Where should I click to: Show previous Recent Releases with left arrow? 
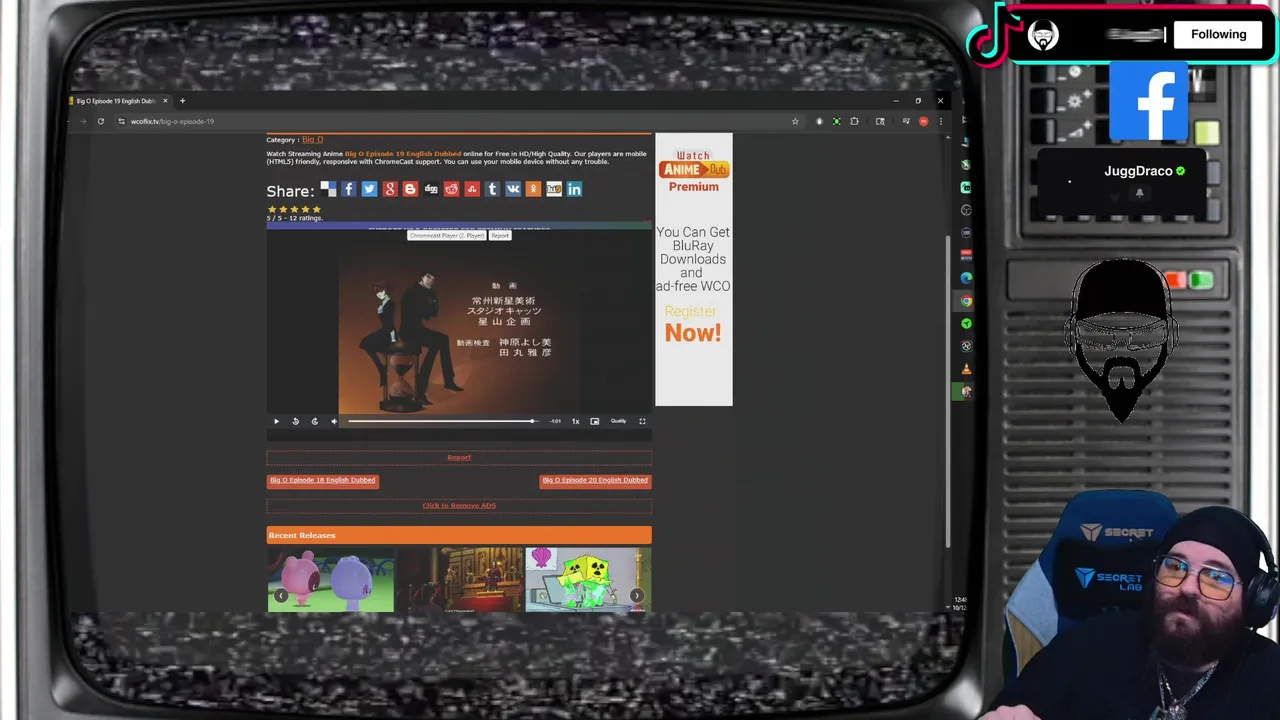point(281,596)
